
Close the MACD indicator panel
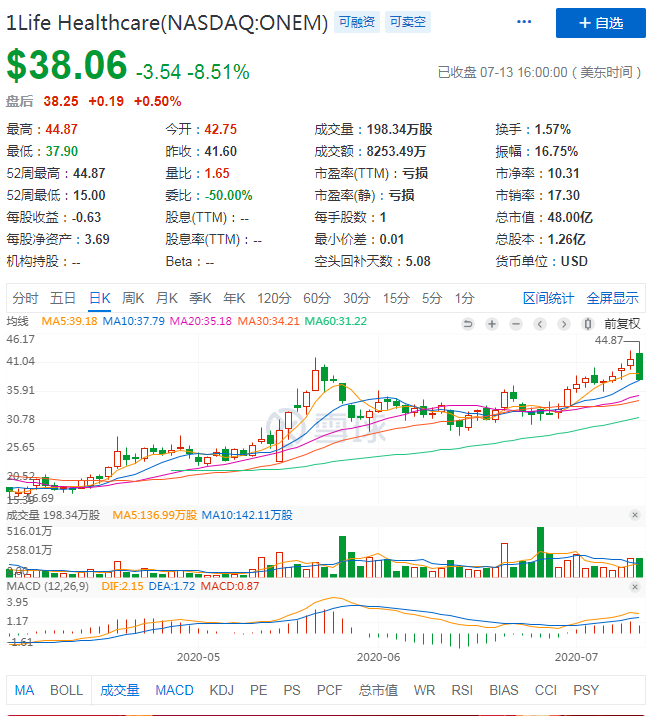pos(635,587)
